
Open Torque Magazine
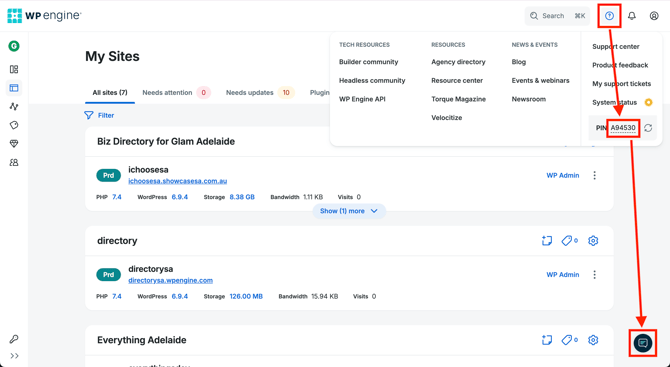pyautogui.click(x=458, y=99)
